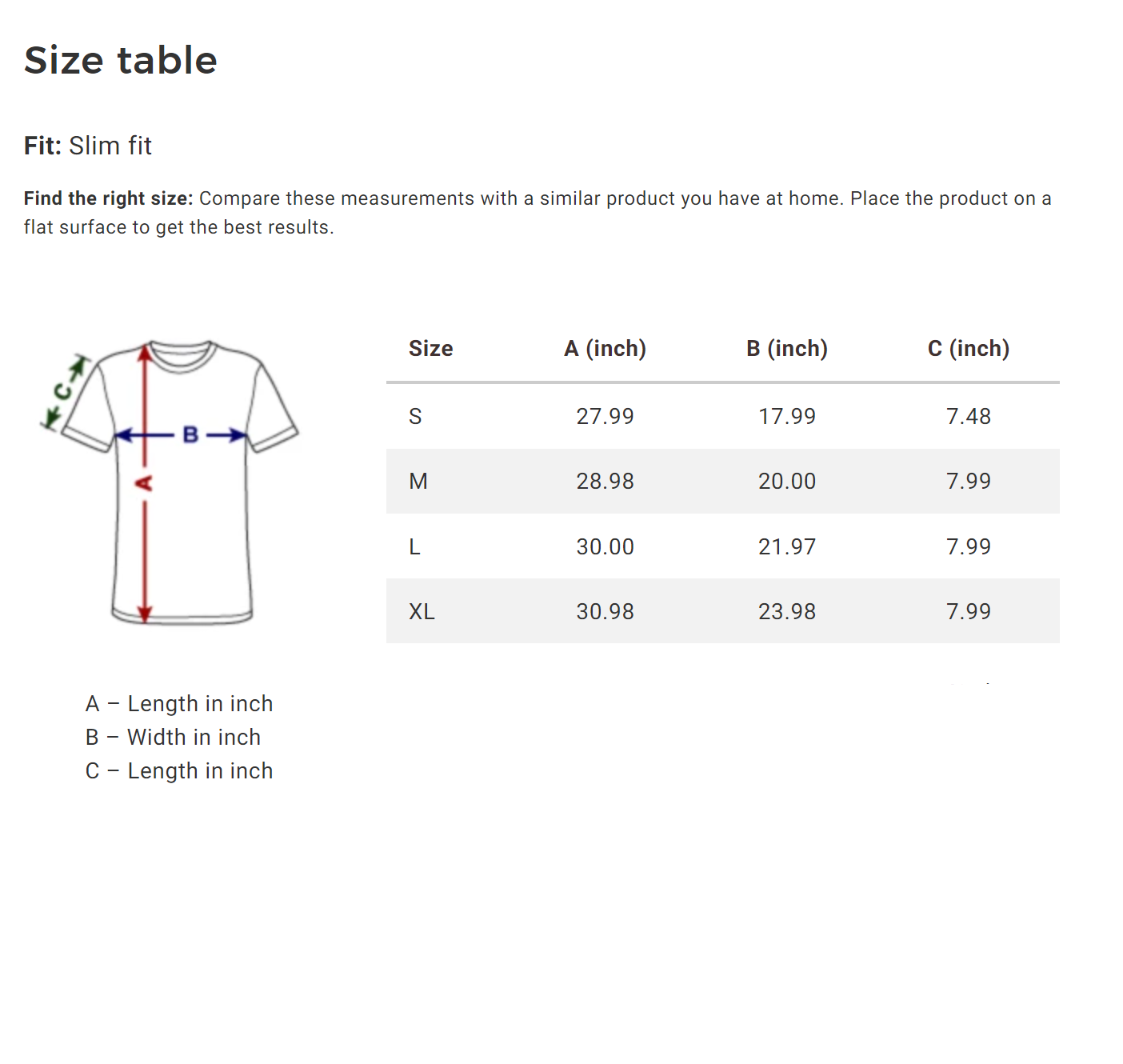Click the "Slim fit" text
Image resolution: width=1123 pixels, height=1064 pixels.
click(x=110, y=146)
